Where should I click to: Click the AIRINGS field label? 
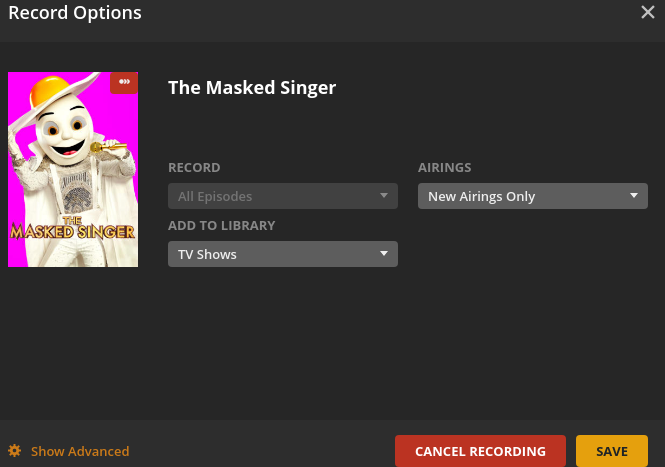point(444,168)
